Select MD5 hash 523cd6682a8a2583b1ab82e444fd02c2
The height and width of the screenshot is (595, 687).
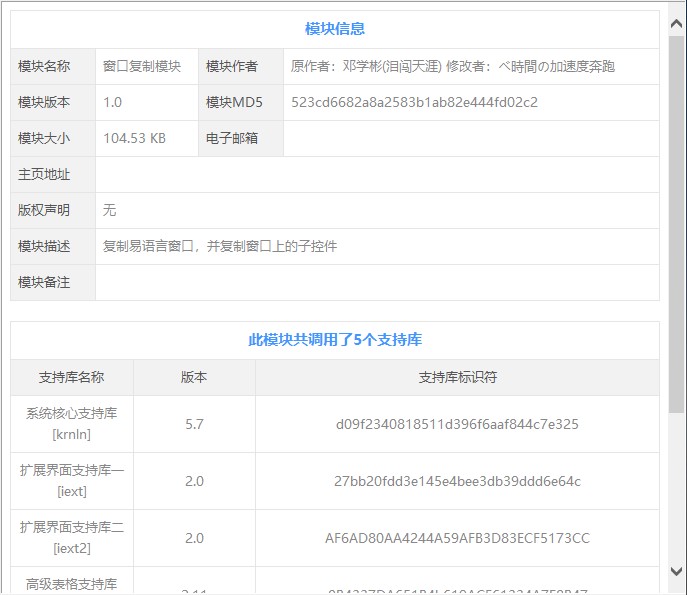coord(414,103)
